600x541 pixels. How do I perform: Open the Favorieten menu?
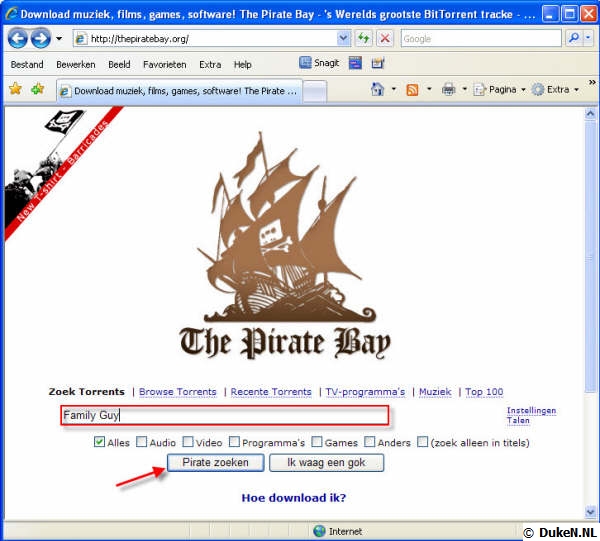[x=165, y=65]
